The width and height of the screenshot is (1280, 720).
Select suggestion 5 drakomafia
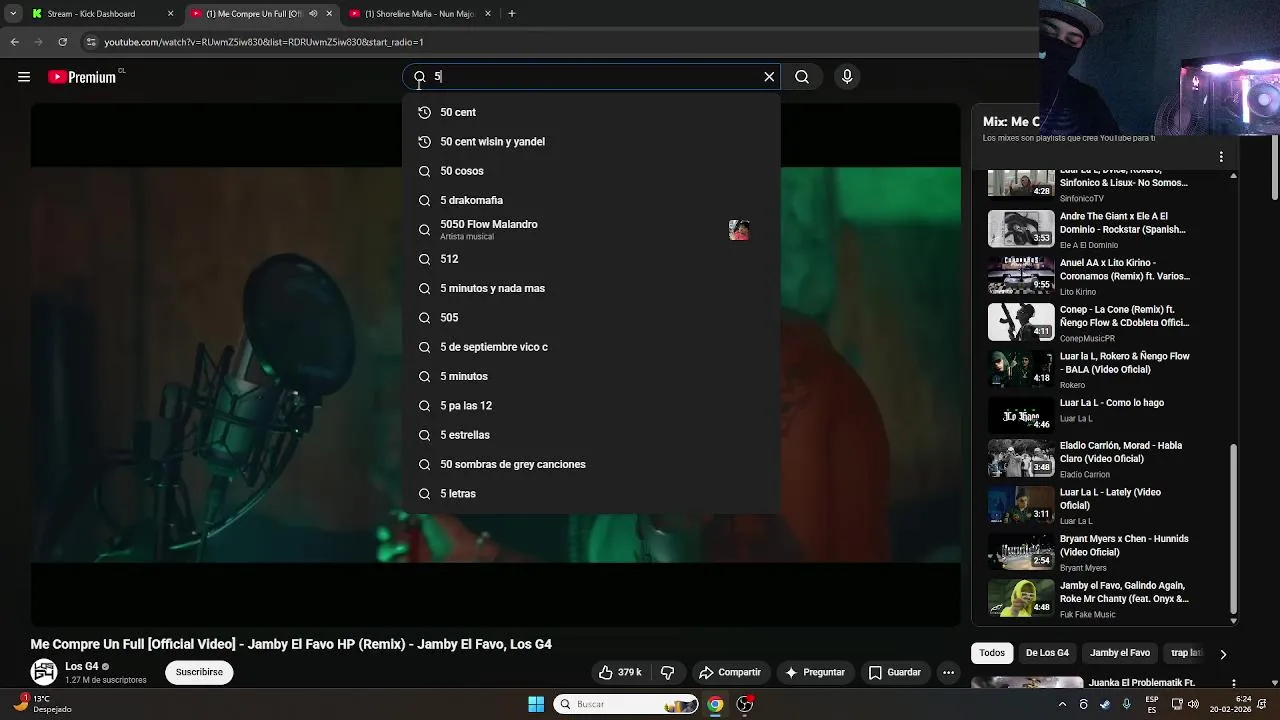591,200
